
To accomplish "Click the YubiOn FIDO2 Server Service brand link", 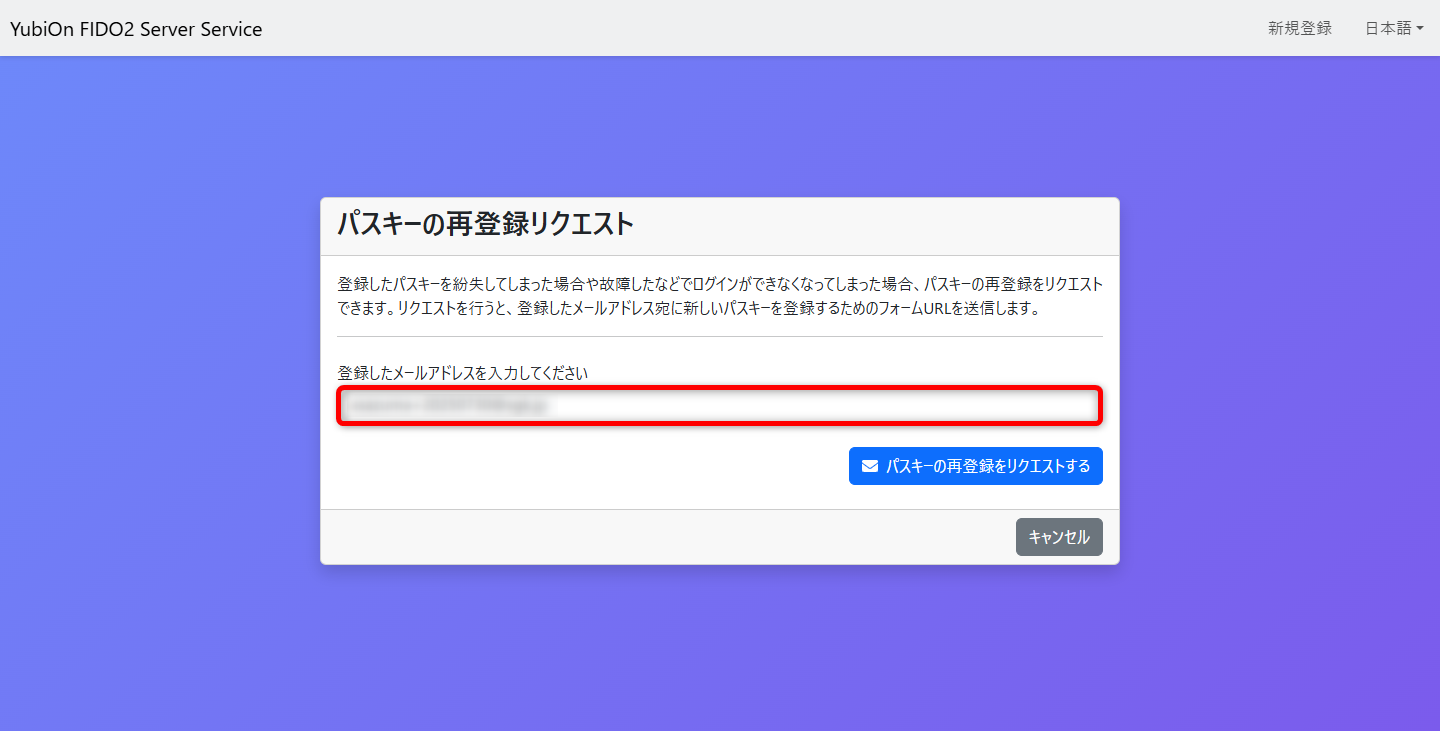I will 136,29.
